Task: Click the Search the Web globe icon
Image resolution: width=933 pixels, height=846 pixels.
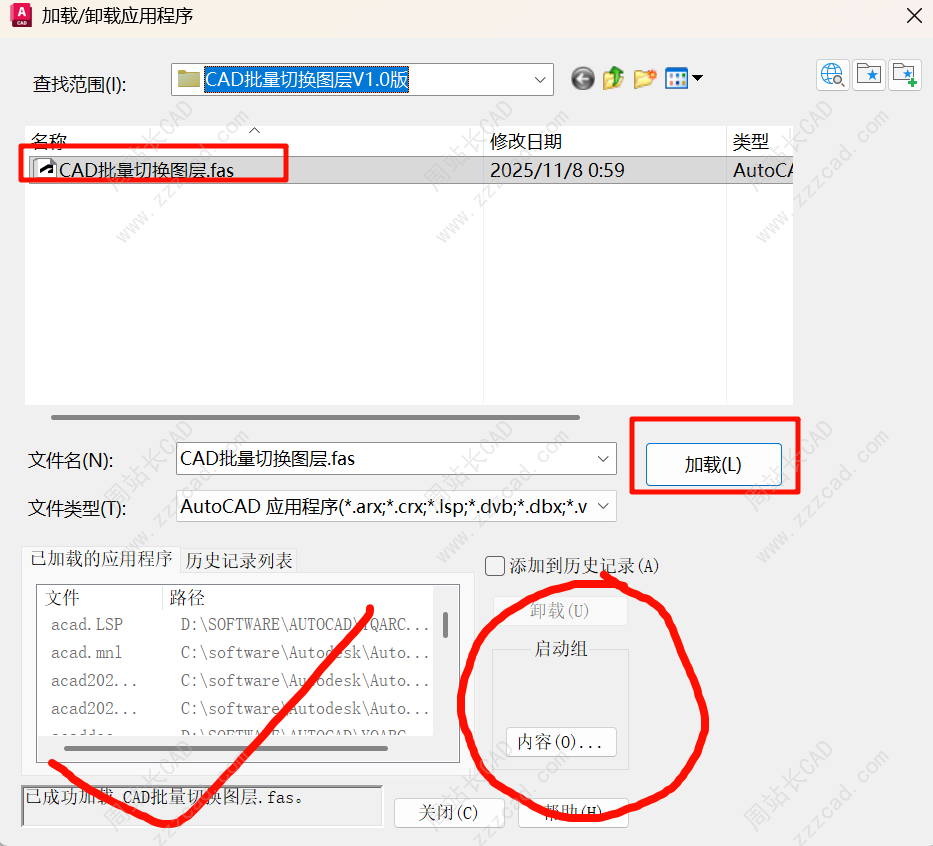Action: coord(833,74)
